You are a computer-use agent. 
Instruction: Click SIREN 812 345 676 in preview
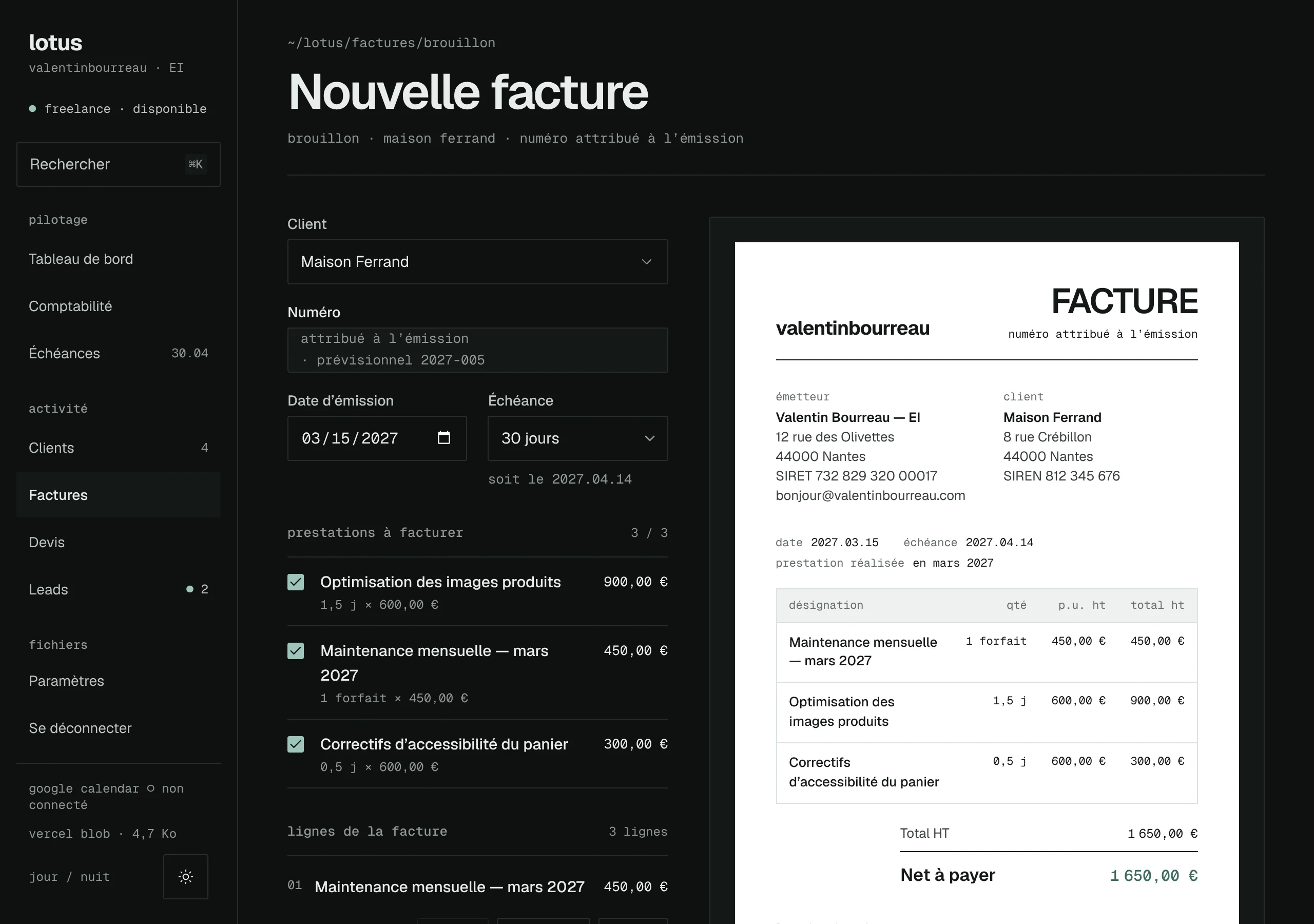pos(1061,476)
